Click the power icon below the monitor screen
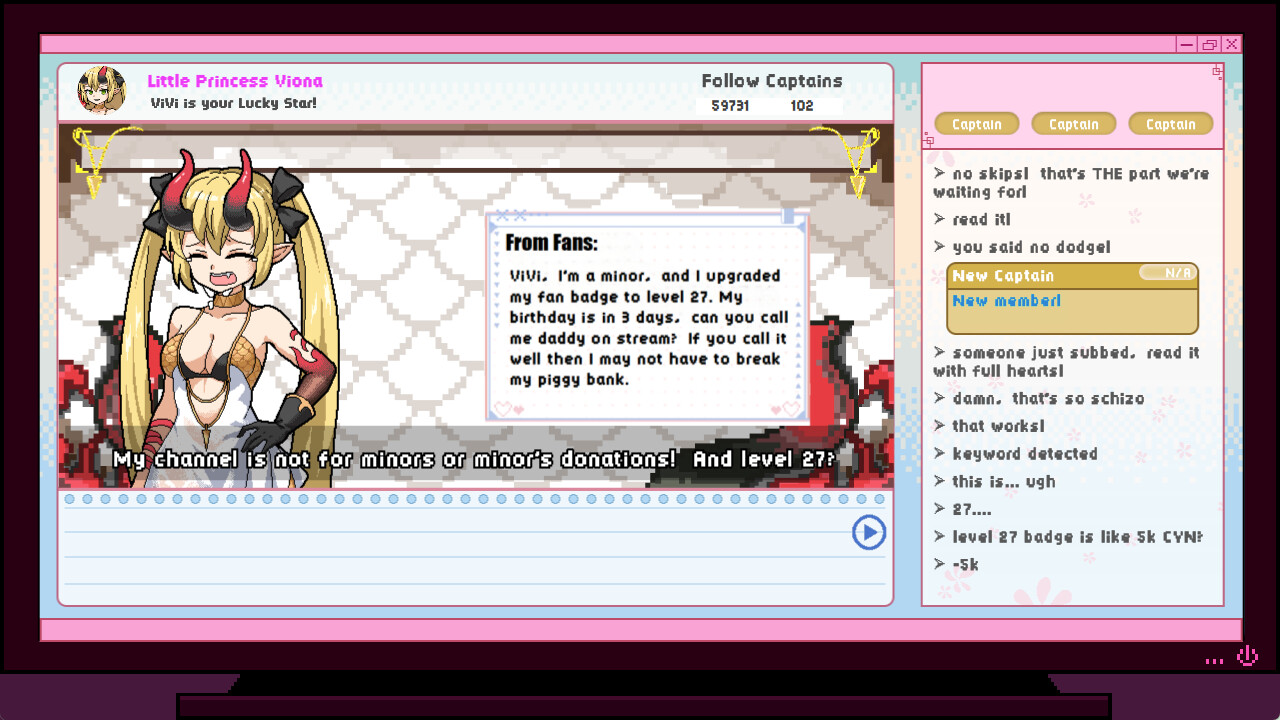 (x=1246, y=655)
